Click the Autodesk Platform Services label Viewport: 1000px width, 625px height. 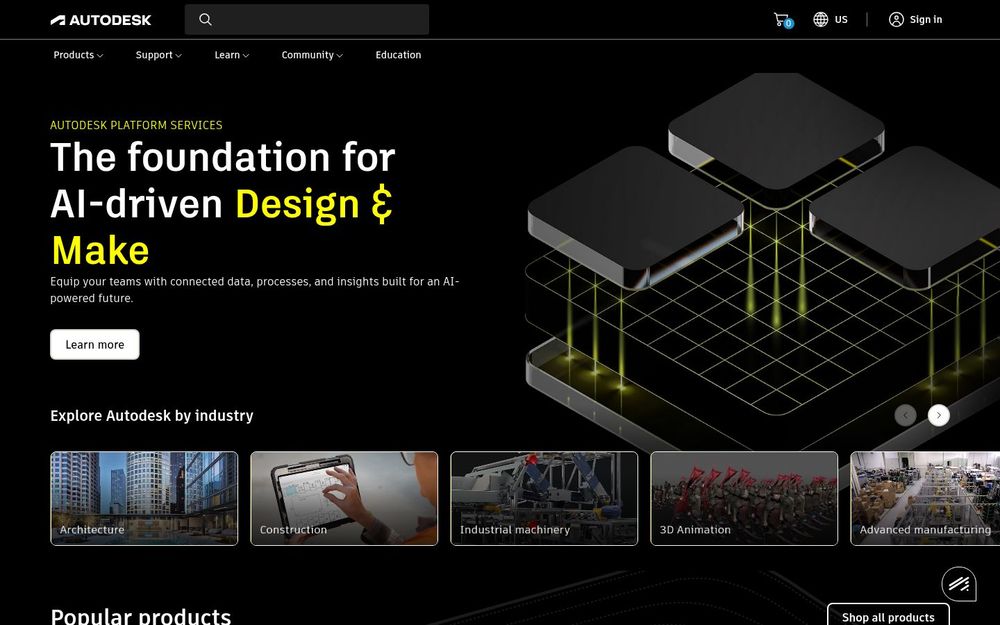pyautogui.click(x=136, y=125)
